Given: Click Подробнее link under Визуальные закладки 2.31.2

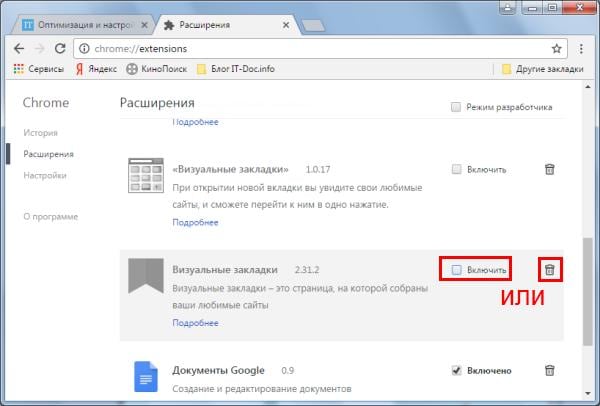Looking at the screenshot, I should tap(195, 323).
